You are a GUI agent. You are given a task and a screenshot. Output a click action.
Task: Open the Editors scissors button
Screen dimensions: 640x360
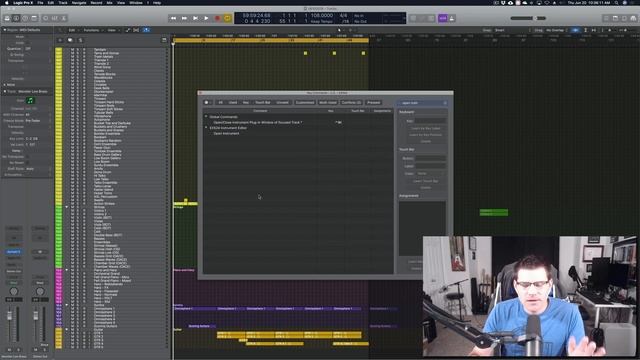(x=64, y=18)
